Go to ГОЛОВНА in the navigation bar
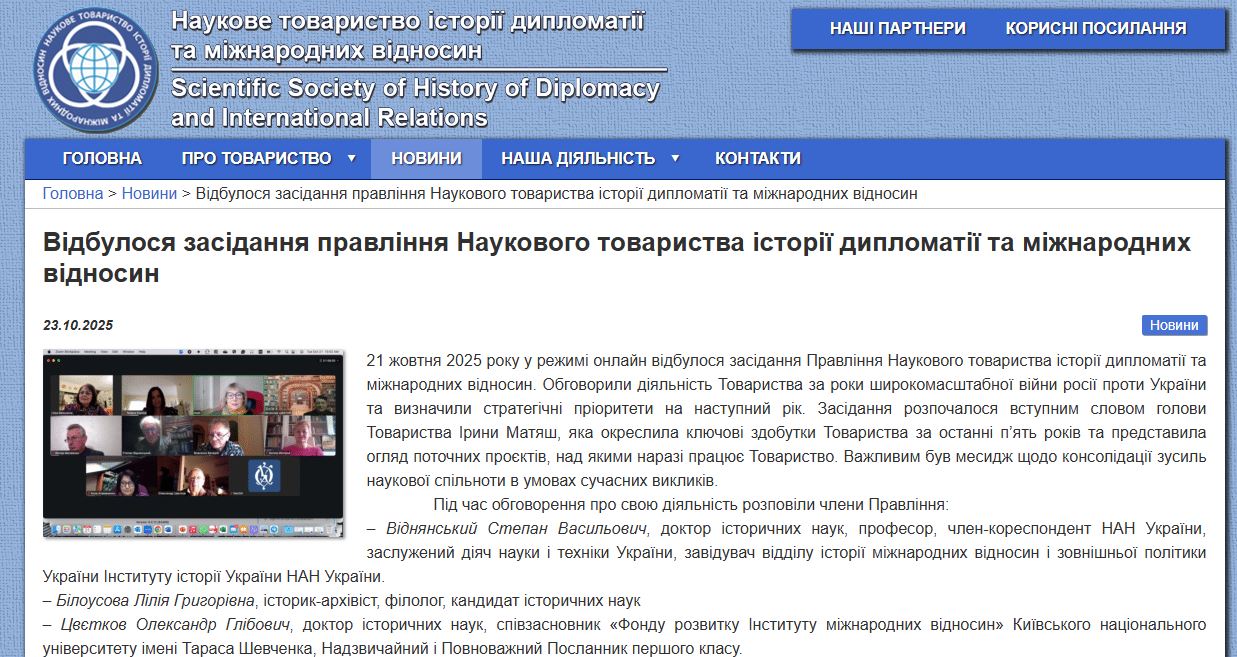1237x657 pixels. 102,158
